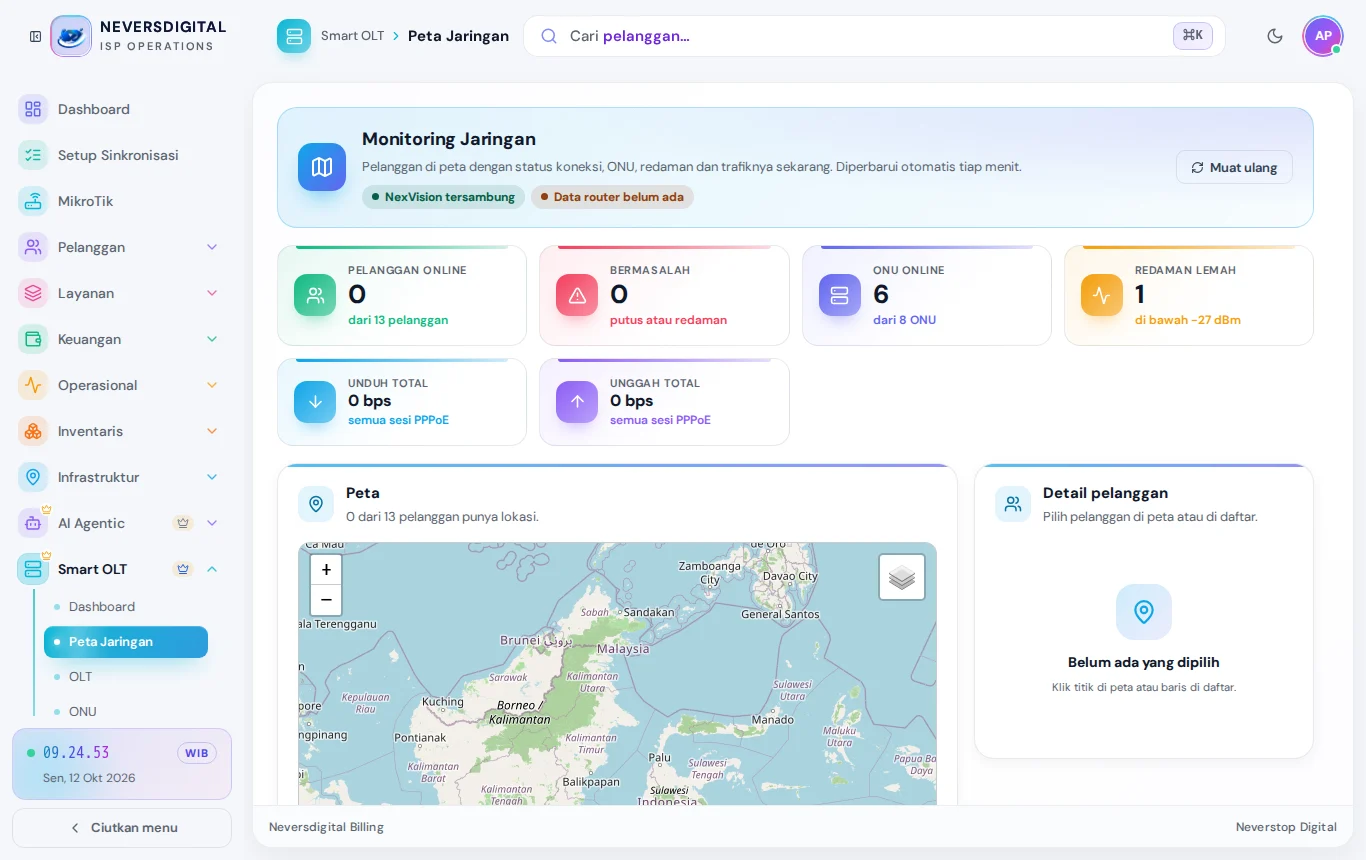Click the Smart OLT breadcrumb icon
This screenshot has height=860, width=1366.
coord(294,36)
